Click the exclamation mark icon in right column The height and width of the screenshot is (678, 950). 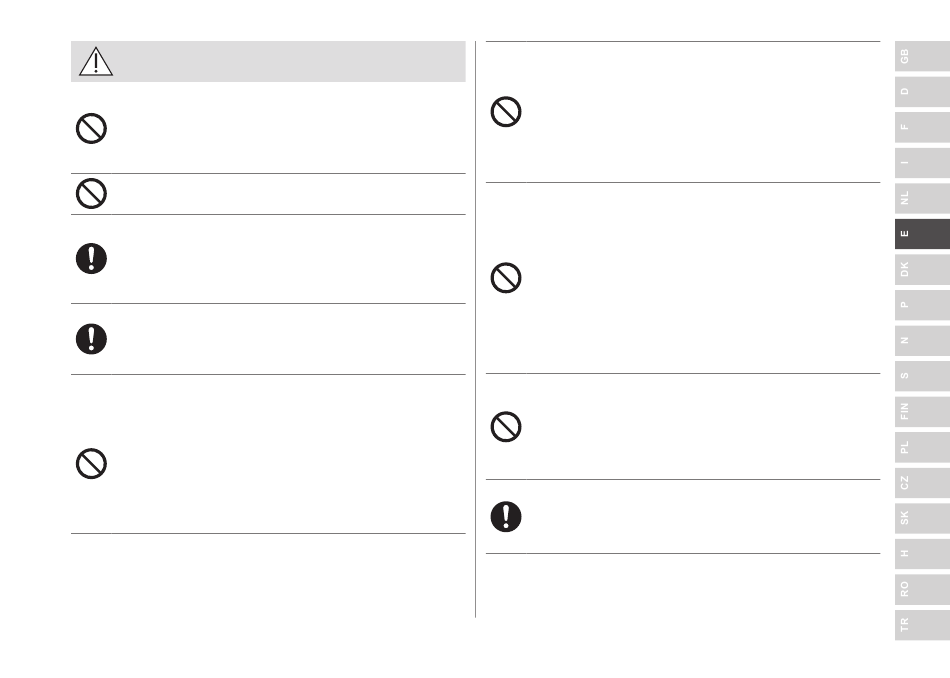[x=506, y=517]
